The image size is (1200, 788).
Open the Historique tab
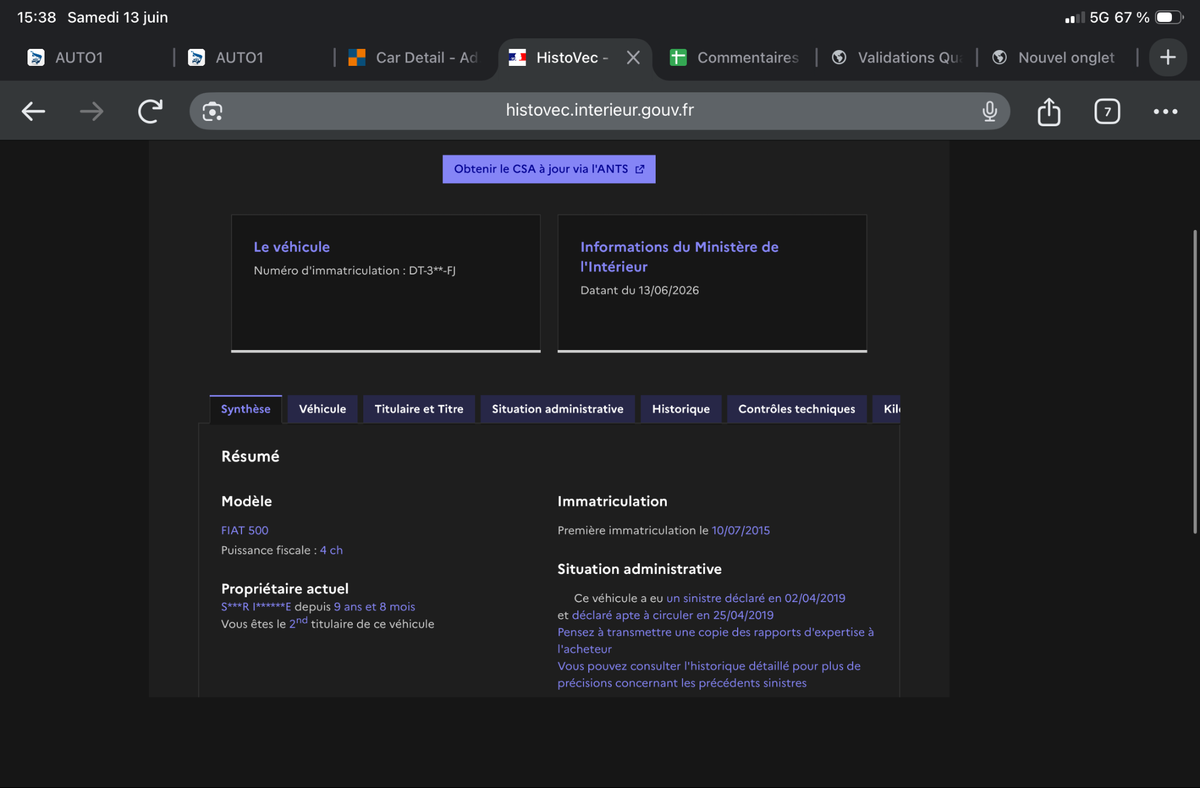pyautogui.click(x=681, y=409)
